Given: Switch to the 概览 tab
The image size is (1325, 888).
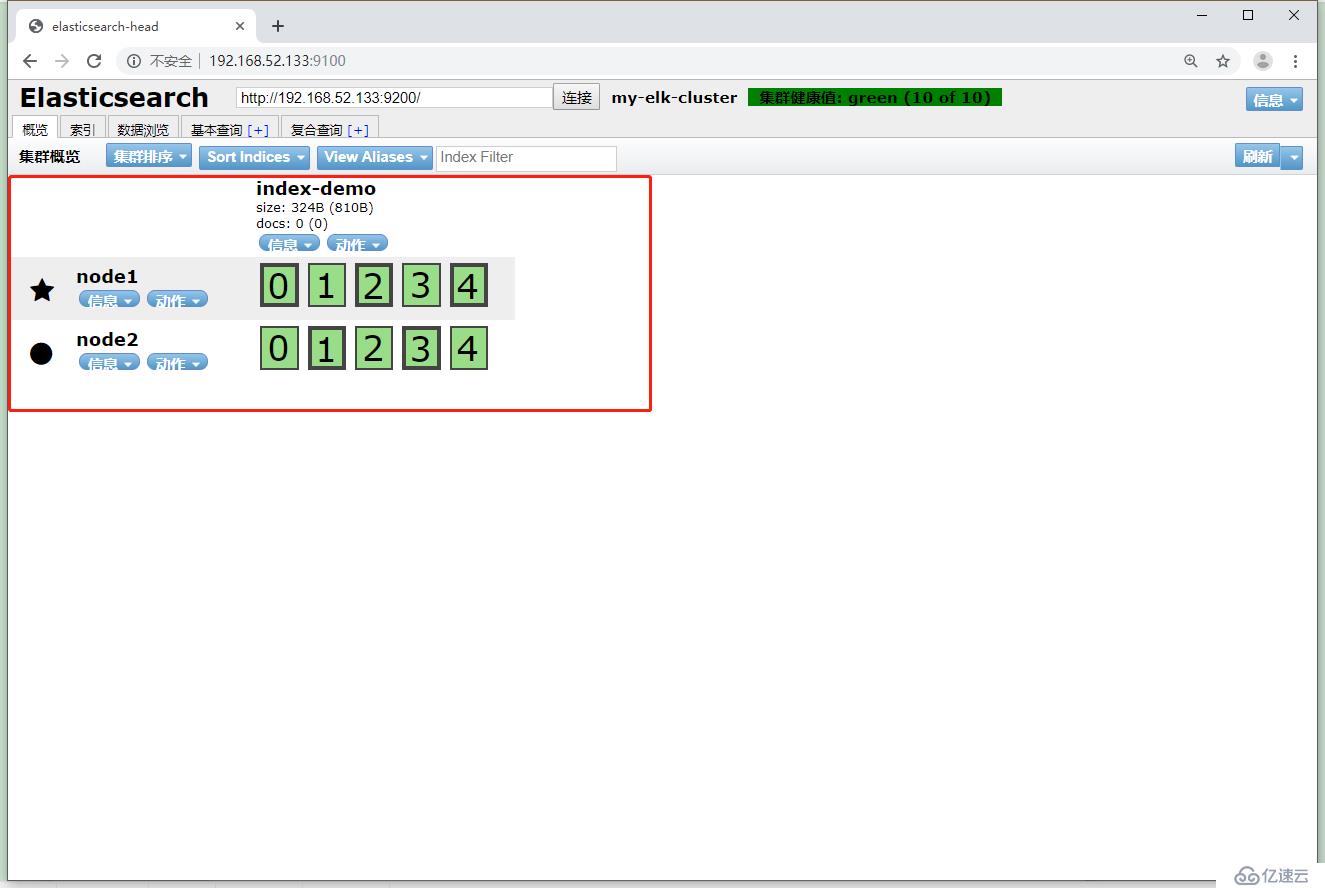Looking at the screenshot, I should tap(35, 129).
